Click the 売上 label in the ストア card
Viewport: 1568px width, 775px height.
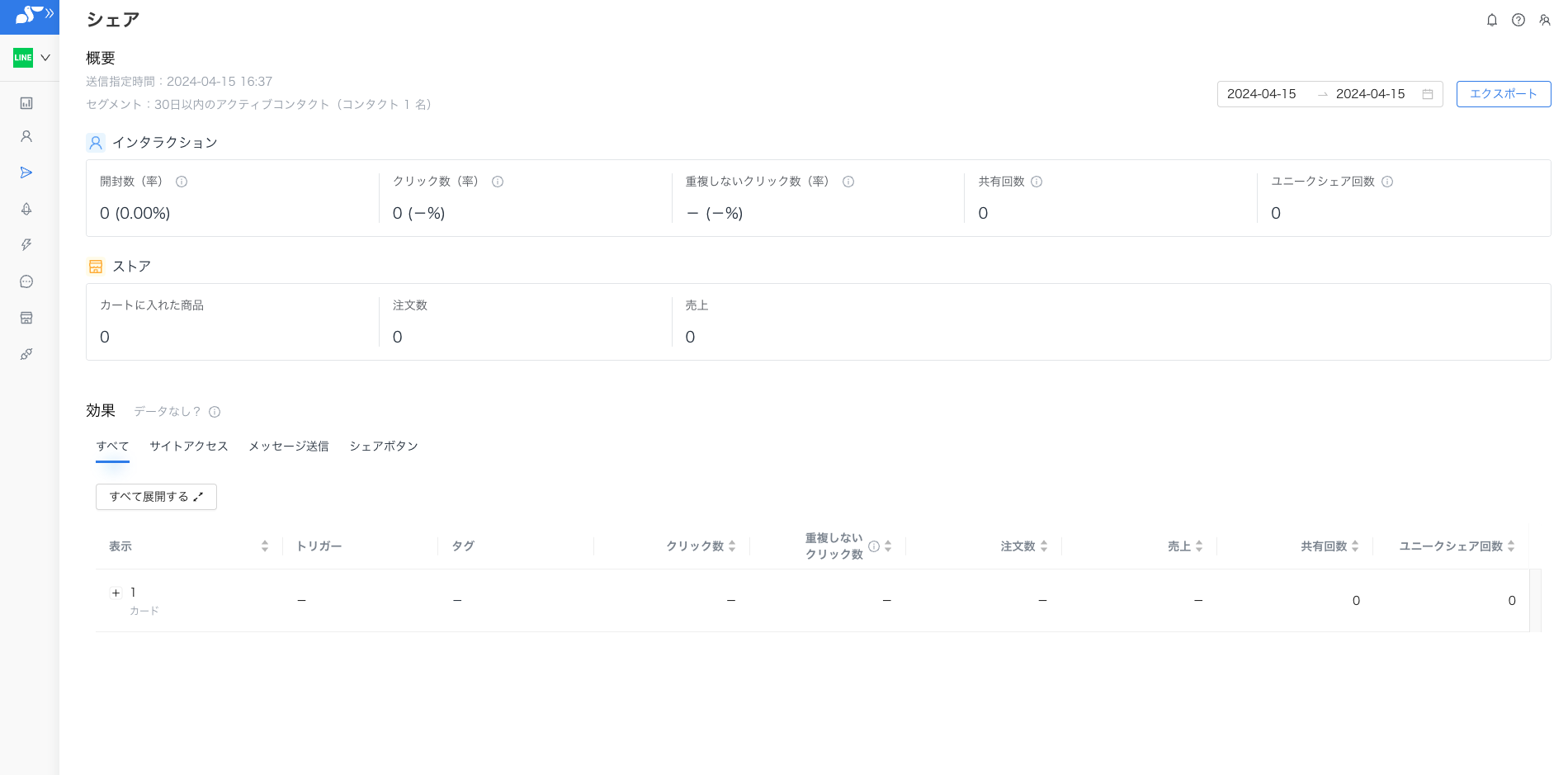click(697, 305)
